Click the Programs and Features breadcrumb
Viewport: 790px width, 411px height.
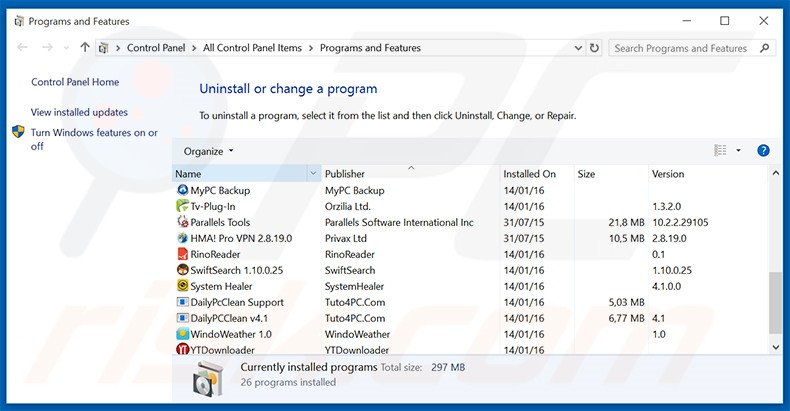coord(370,48)
